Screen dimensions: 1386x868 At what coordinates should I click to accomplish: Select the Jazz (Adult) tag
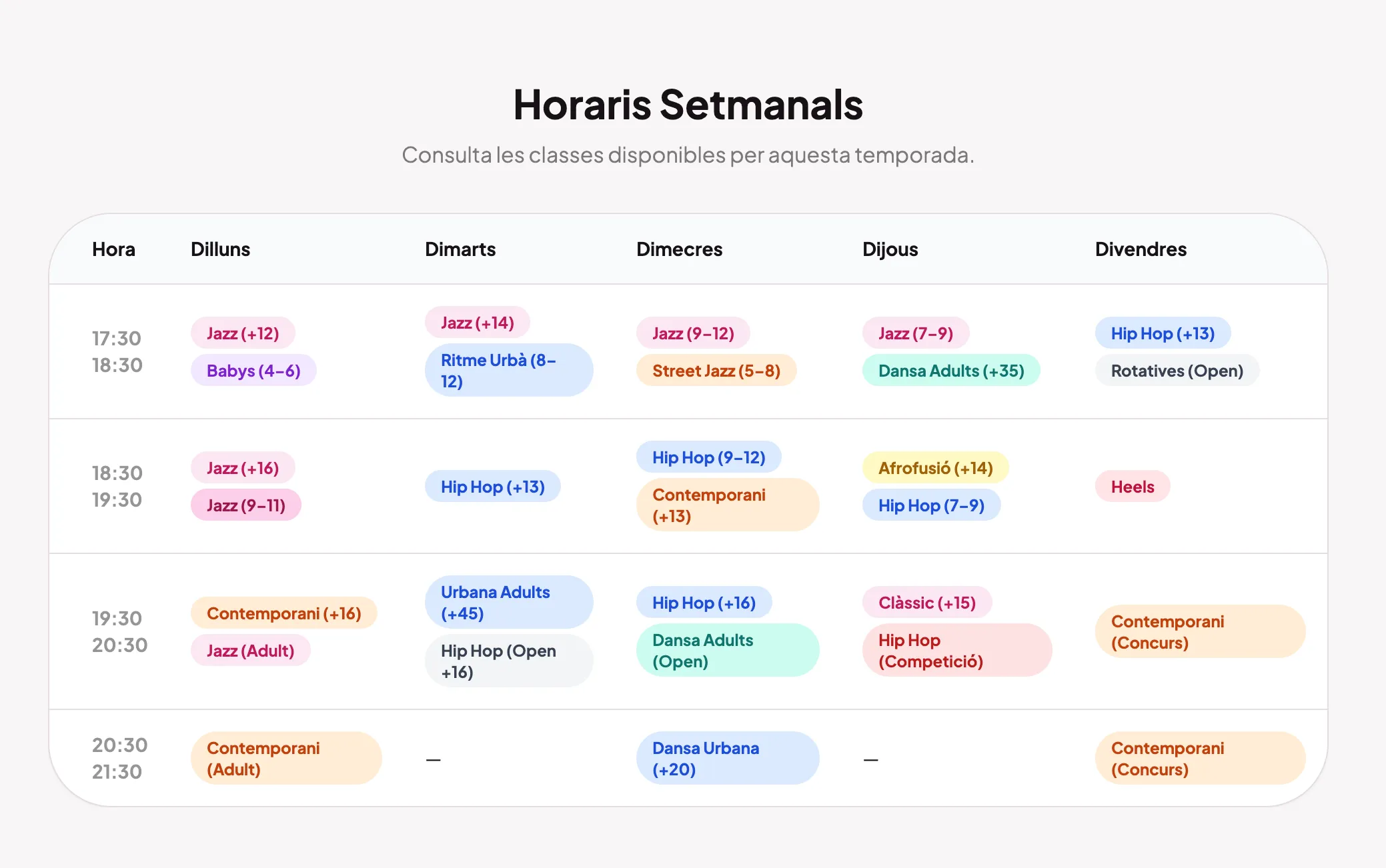tap(250, 651)
